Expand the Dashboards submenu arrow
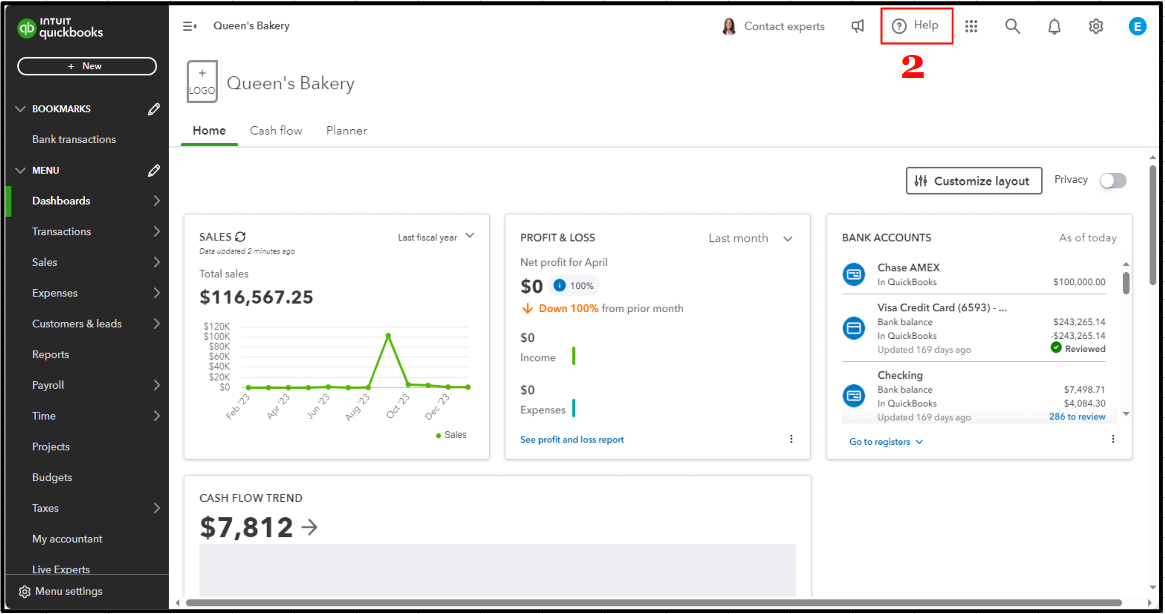This screenshot has height=614, width=1165. 156,201
